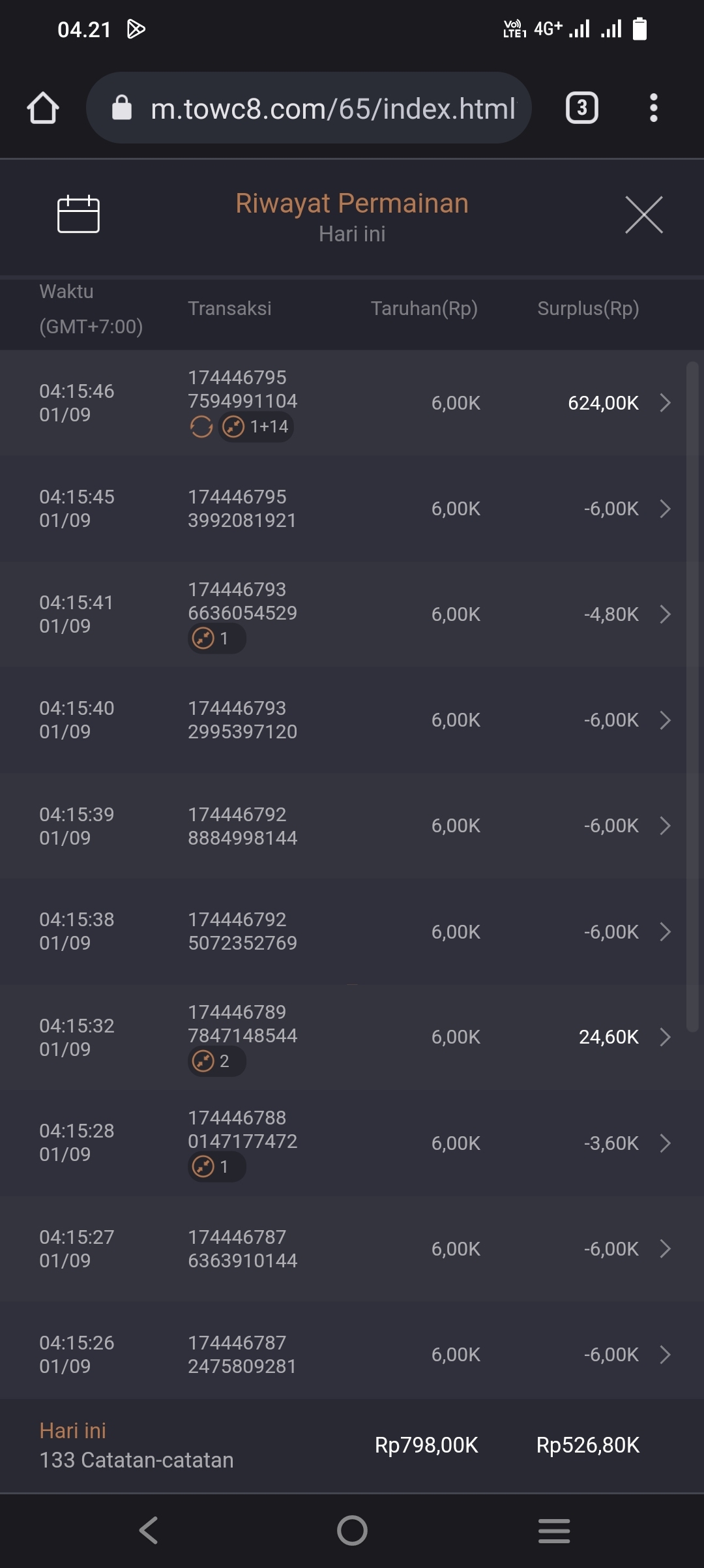Close the Riwayat Permainan panel

tap(643, 215)
